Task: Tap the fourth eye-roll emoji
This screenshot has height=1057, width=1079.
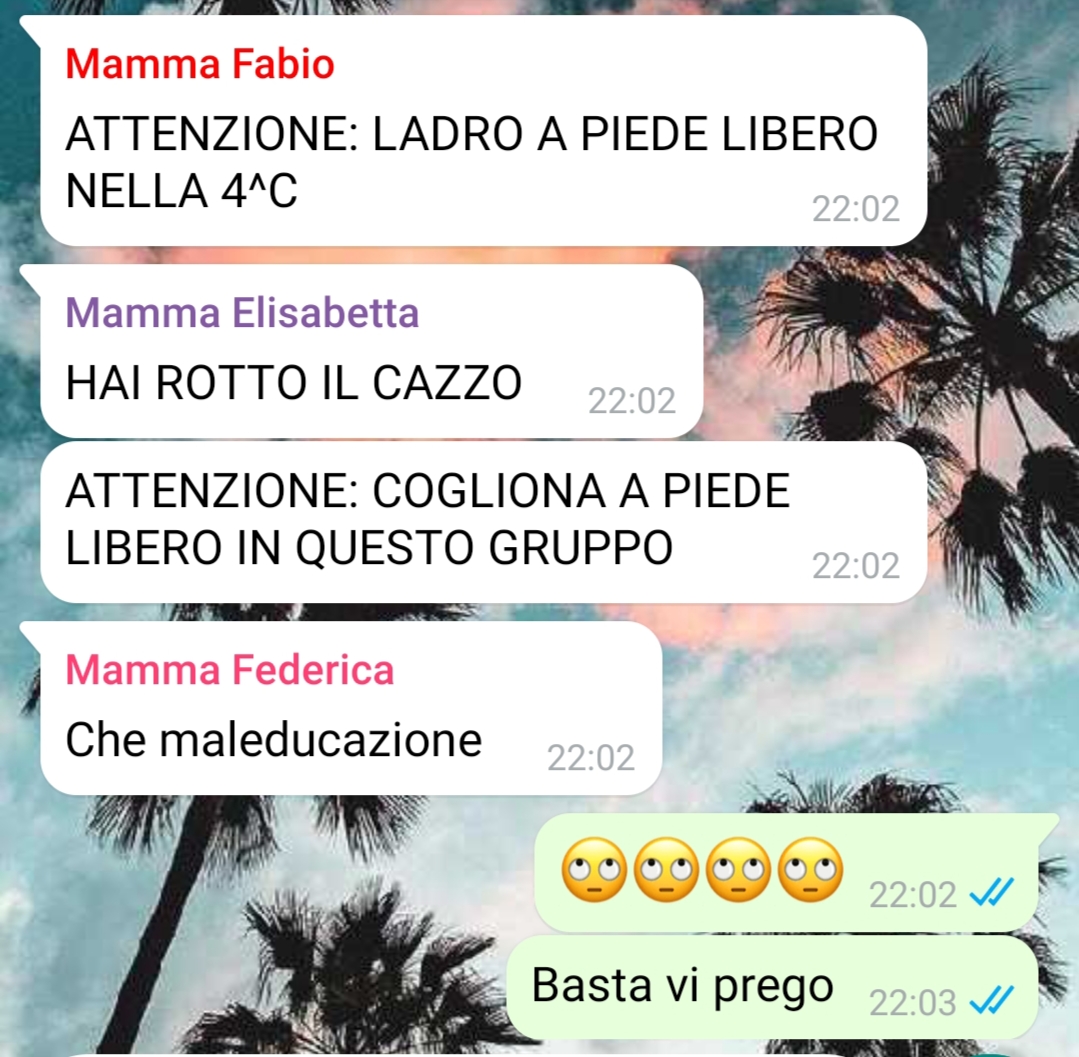Action: [x=811, y=870]
